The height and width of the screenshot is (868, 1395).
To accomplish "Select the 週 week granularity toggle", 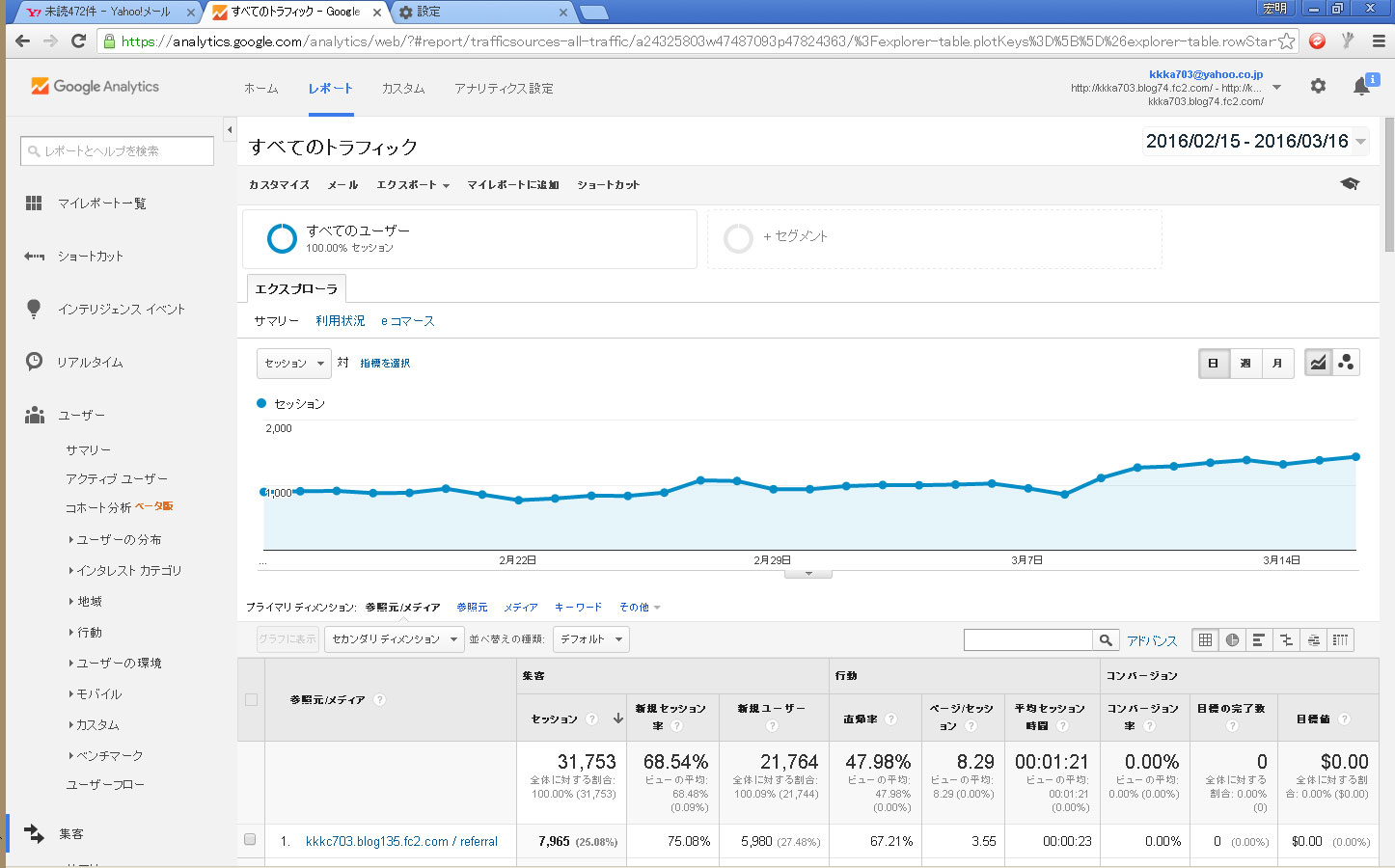I will point(1245,363).
